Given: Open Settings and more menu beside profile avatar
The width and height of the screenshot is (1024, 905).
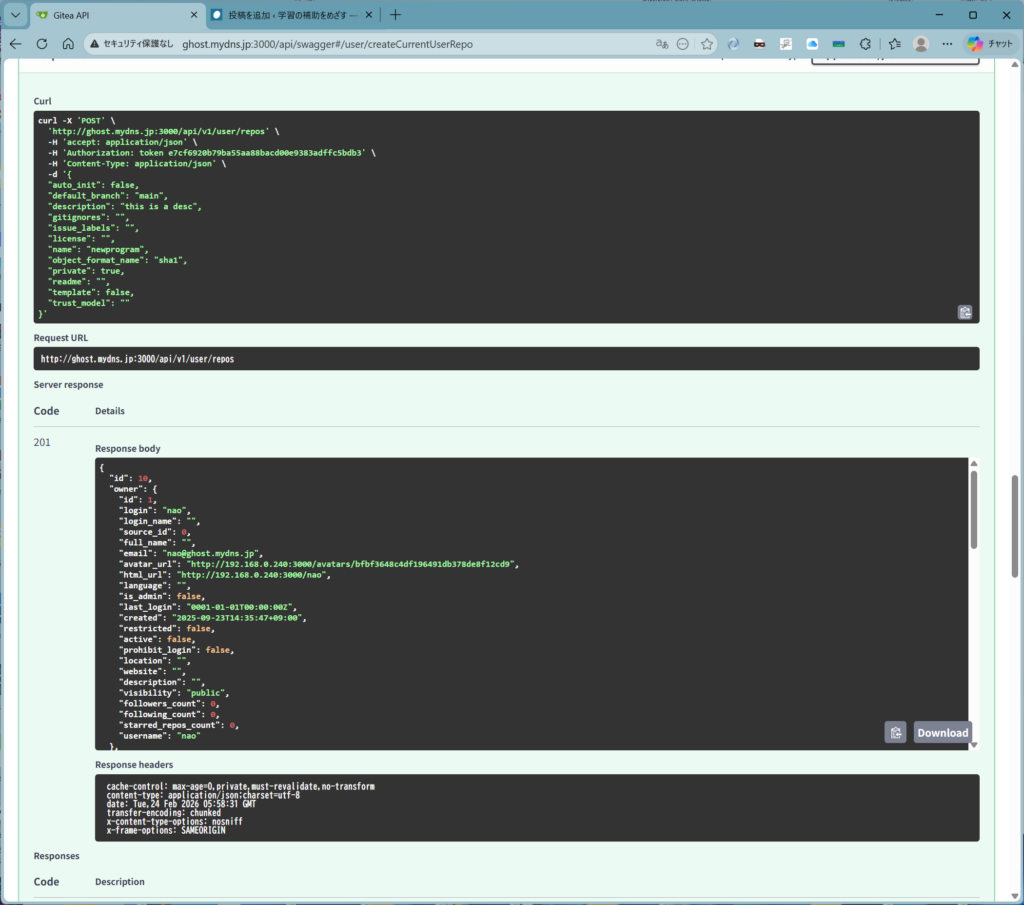Looking at the screenshot, I should click(947, 44).
